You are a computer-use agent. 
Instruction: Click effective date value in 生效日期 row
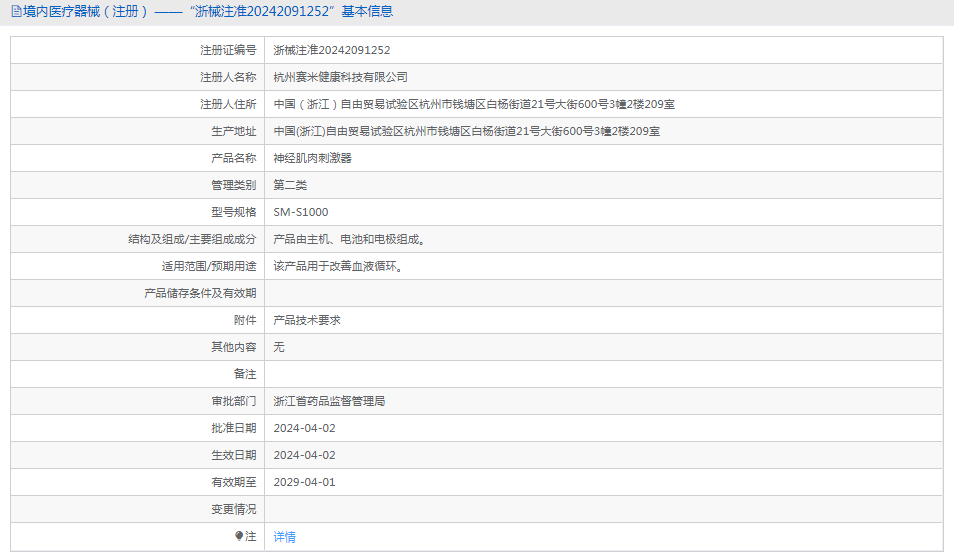click(304, 455)
